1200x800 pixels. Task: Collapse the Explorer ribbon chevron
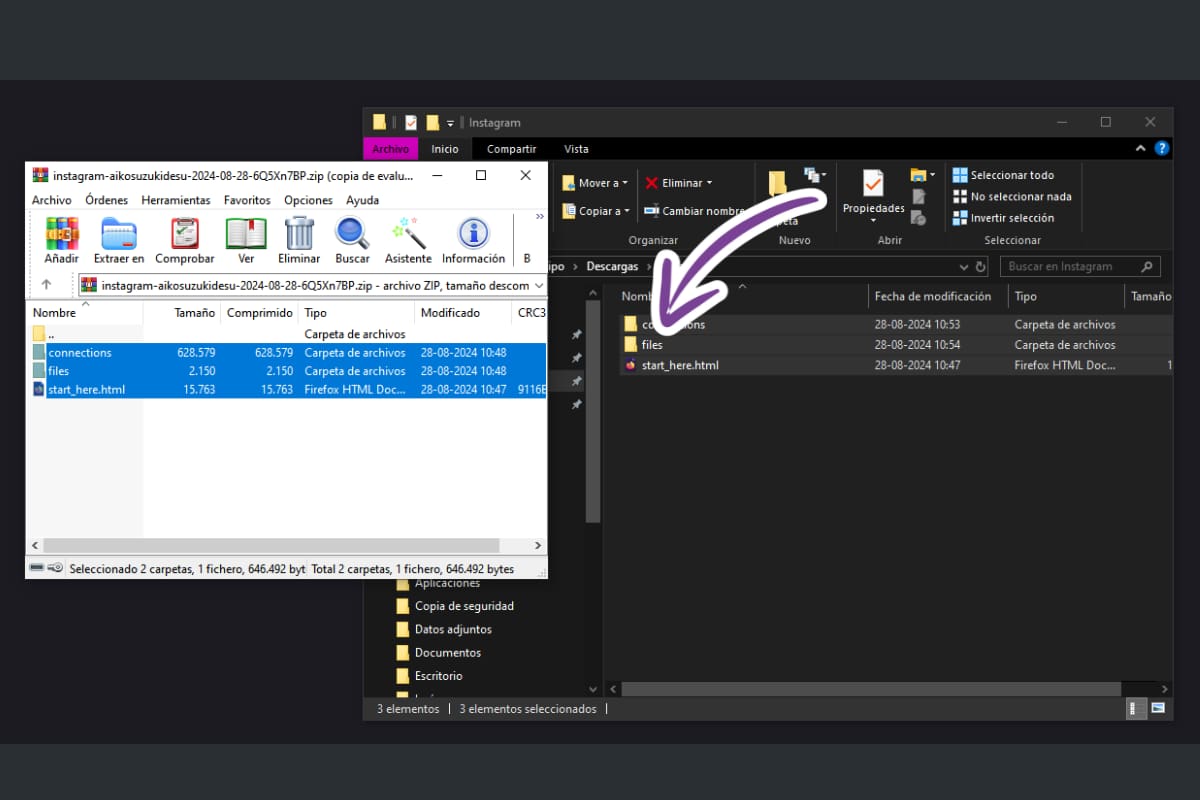coord(1142,148)
